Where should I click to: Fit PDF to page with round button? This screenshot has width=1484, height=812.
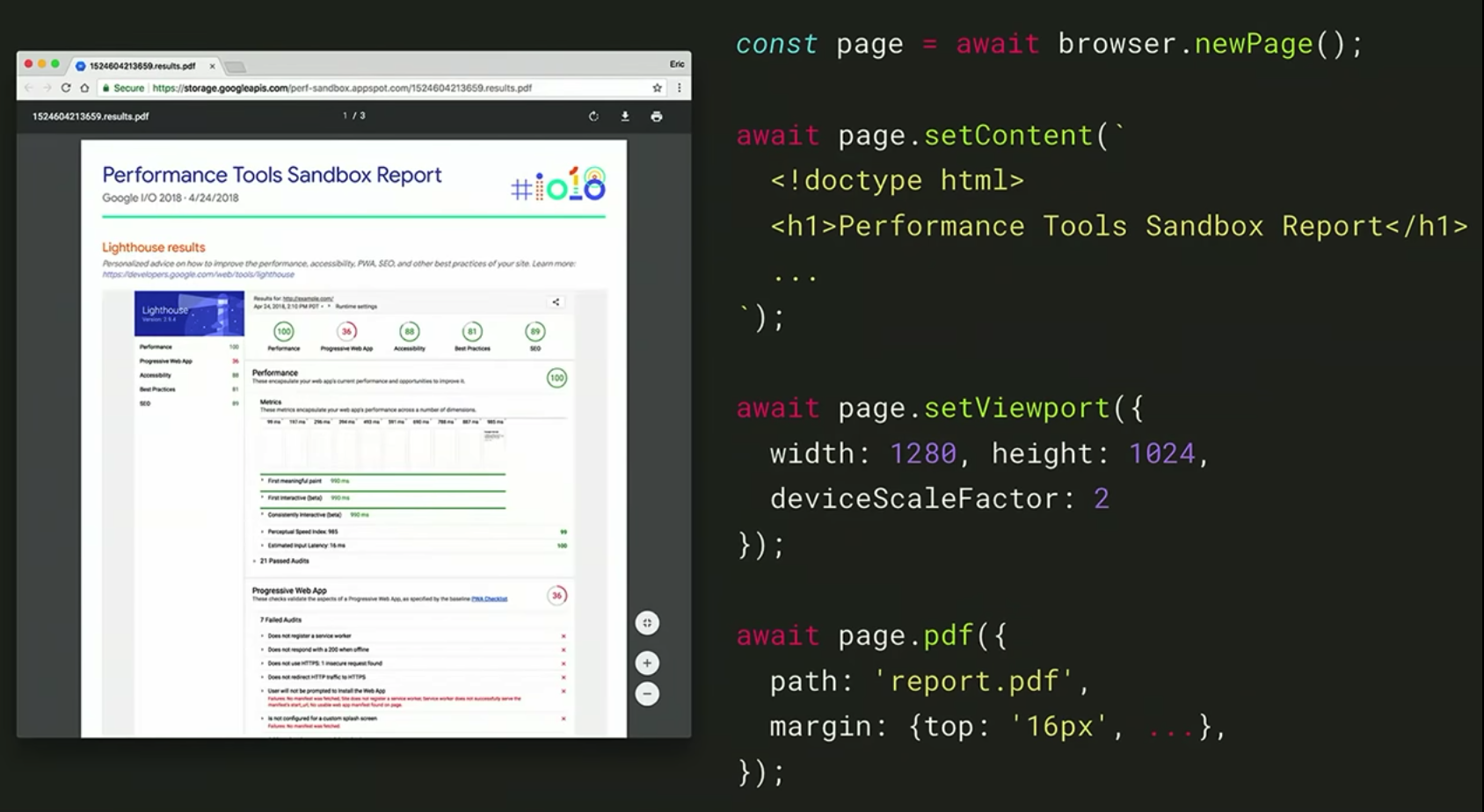[x=647, y=623]
